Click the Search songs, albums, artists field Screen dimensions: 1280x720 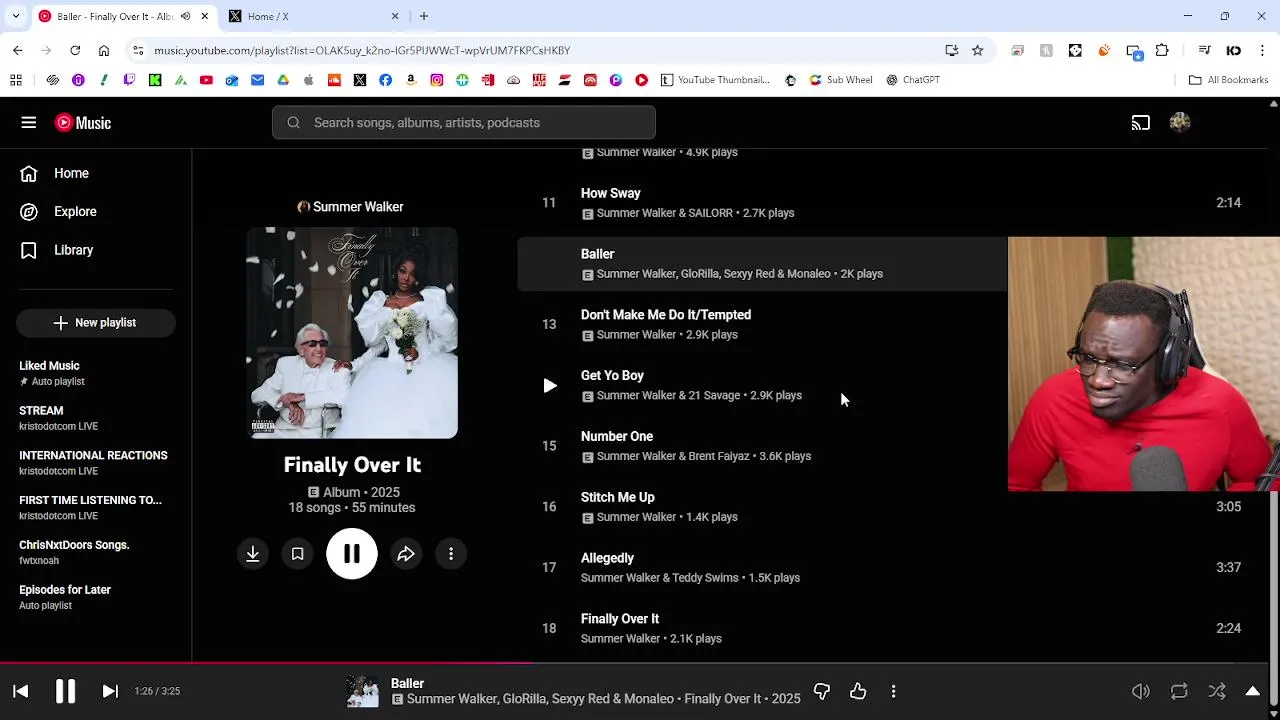[x=464, y=123]
